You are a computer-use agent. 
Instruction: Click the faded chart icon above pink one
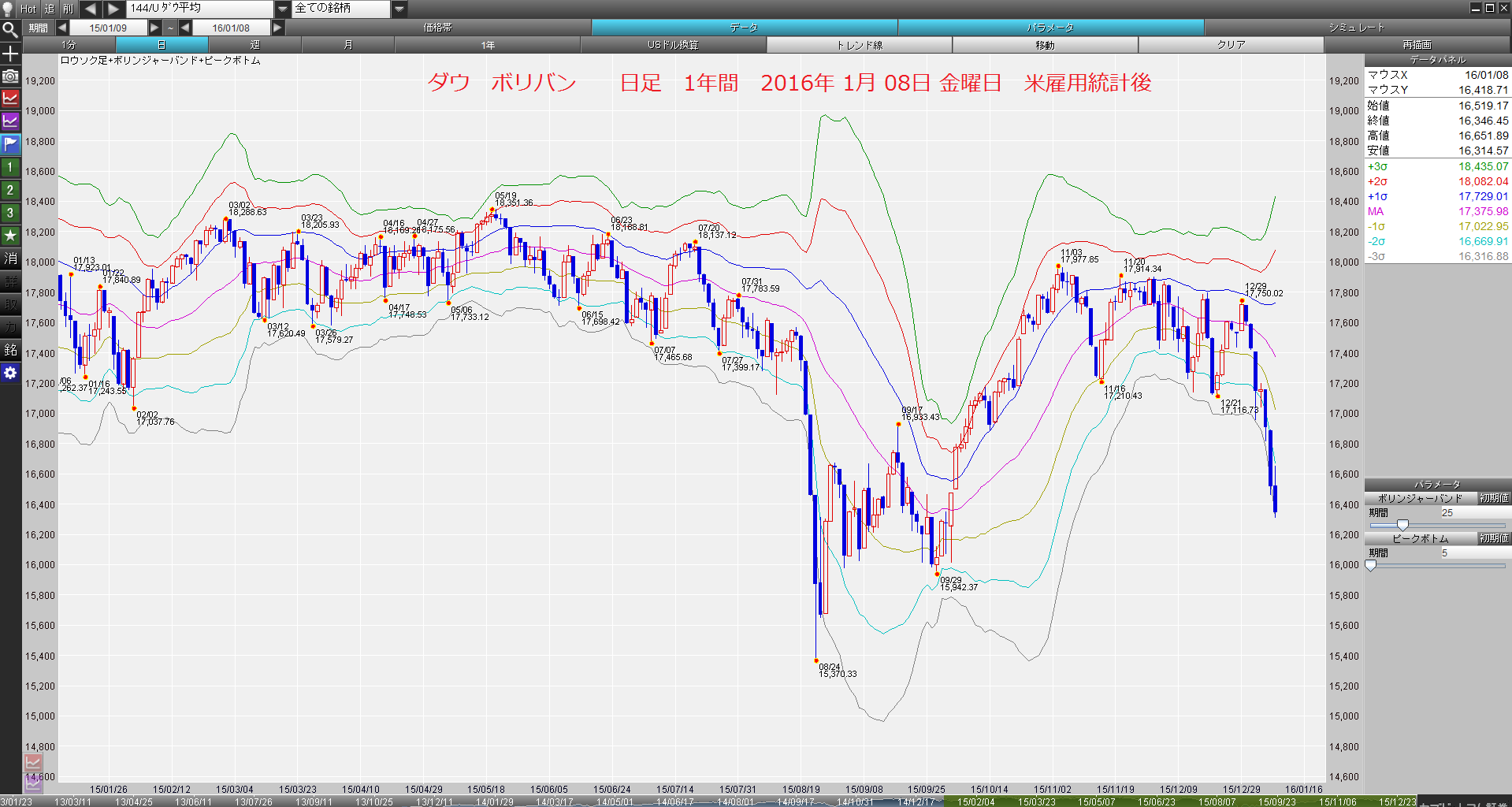[x=33, y=763]
